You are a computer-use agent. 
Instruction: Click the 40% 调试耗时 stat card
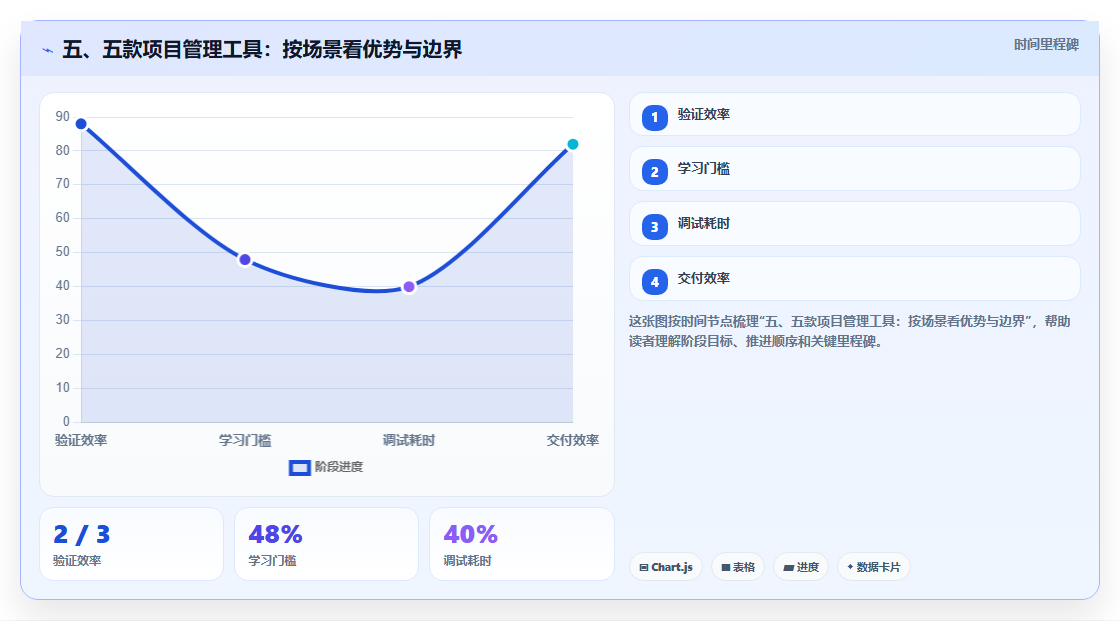pyautogui.click(x=521, y=544)
